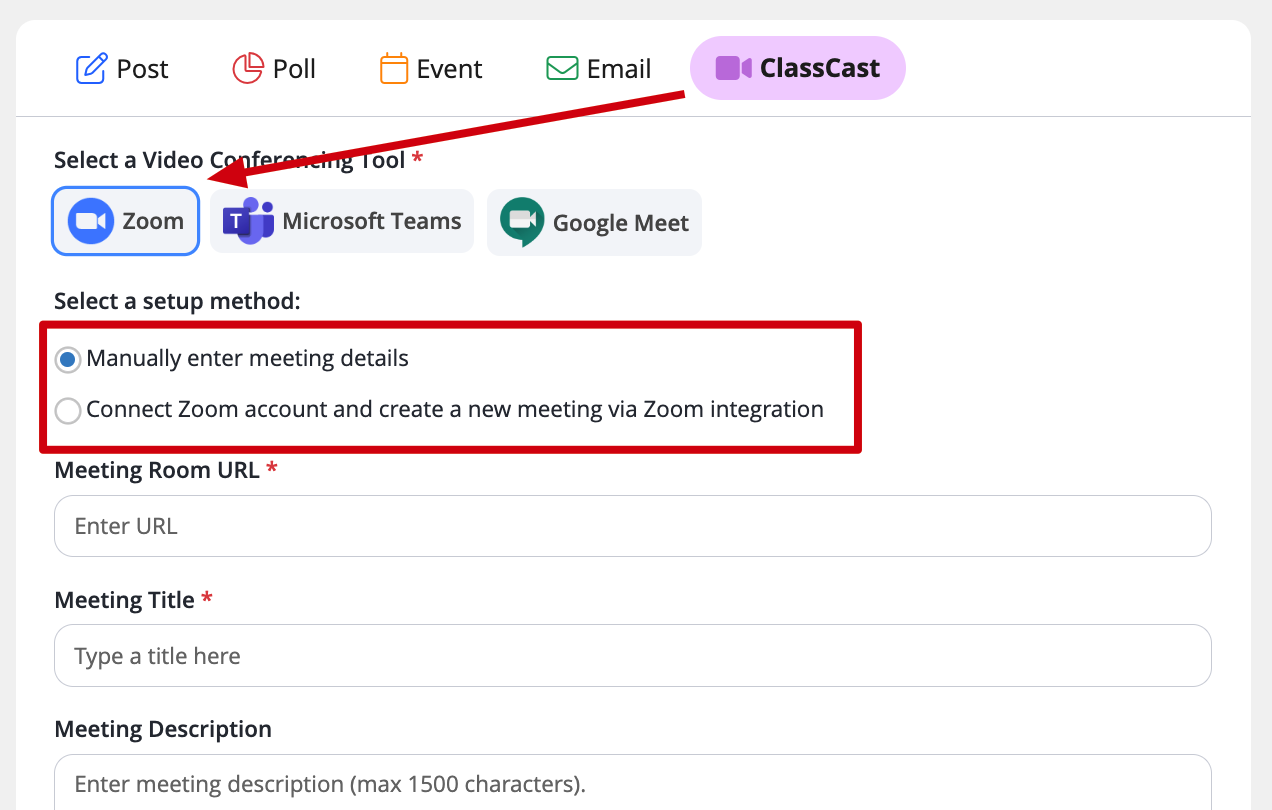Screen dimensions: 1272x810
Task: Click the pie chart icon beside Poll
Action: (247, 69)
